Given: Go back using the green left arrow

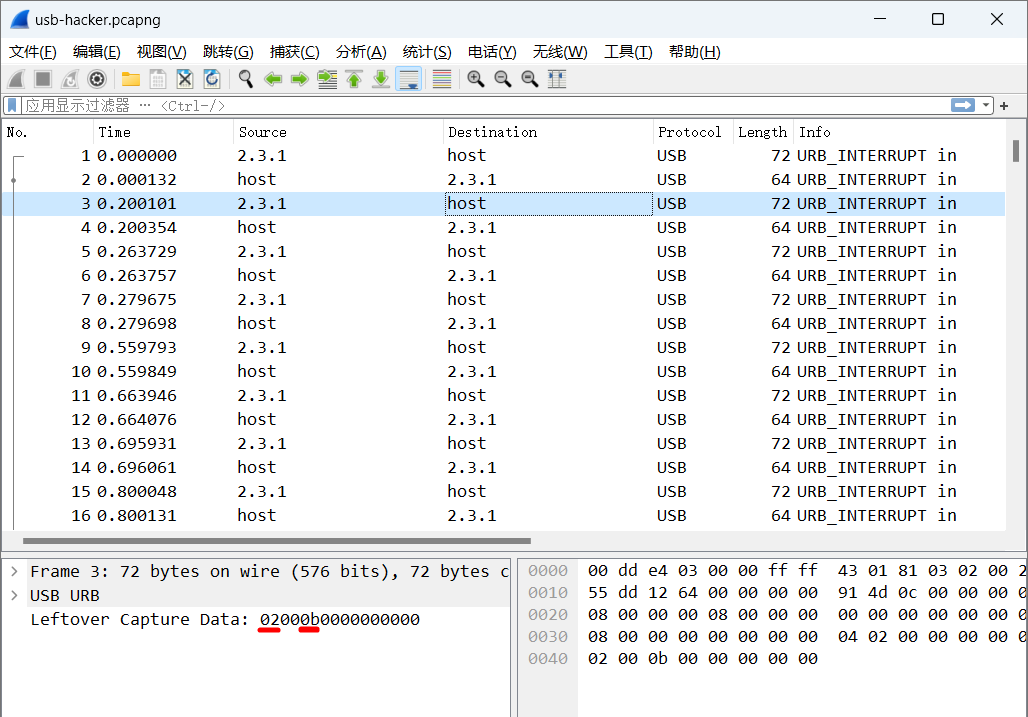Looking at the screenshot, I should pos(273,79).
